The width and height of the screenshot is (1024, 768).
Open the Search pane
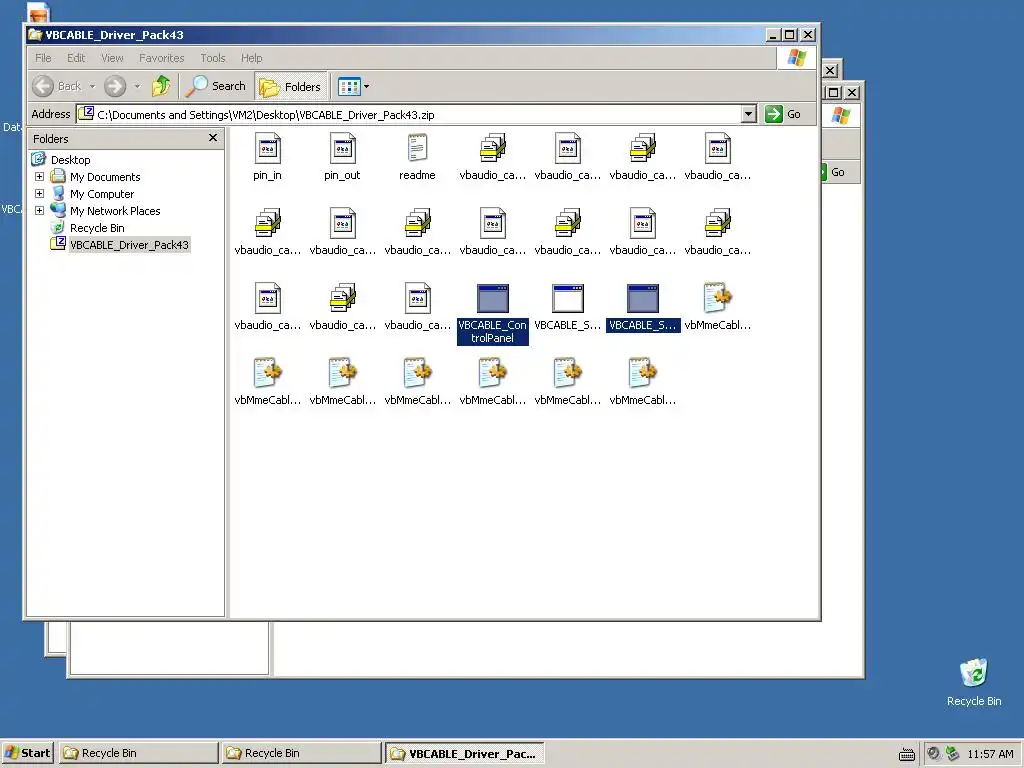tap(216, 86)
